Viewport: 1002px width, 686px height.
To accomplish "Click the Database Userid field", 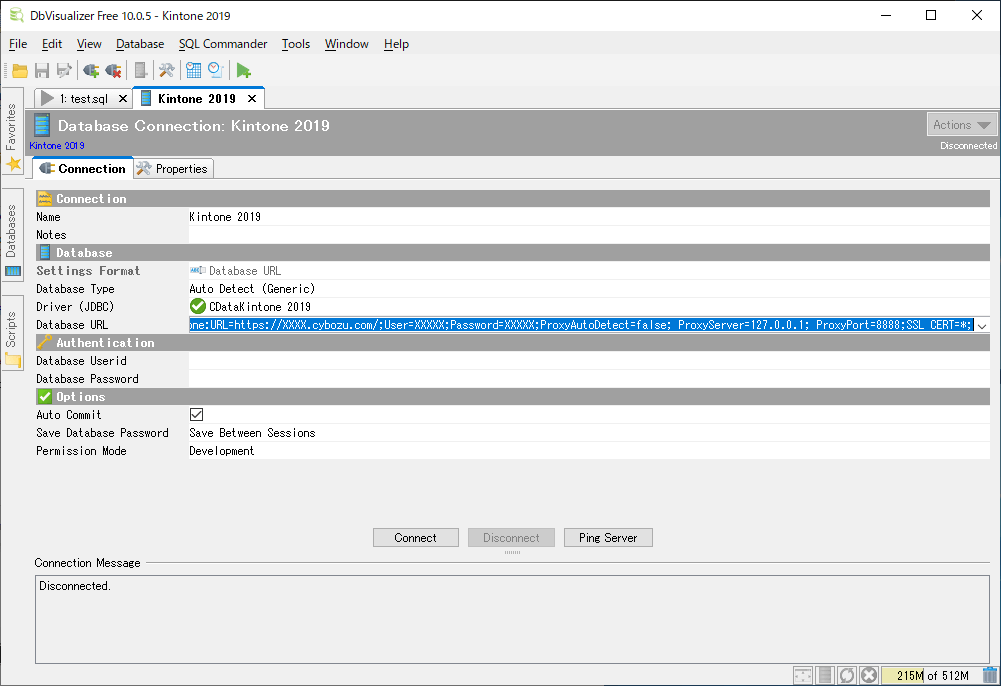I will pyautogui.click(x=589, y=361).
